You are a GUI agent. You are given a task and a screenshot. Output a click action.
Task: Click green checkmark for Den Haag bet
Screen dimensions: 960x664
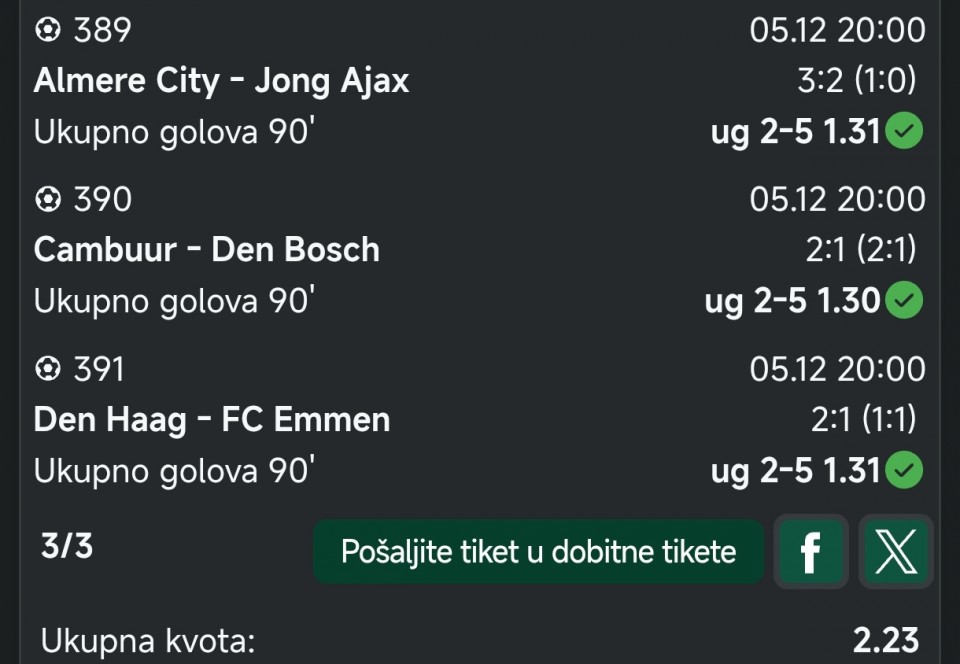pyautogui.click(x=904, y=470)
